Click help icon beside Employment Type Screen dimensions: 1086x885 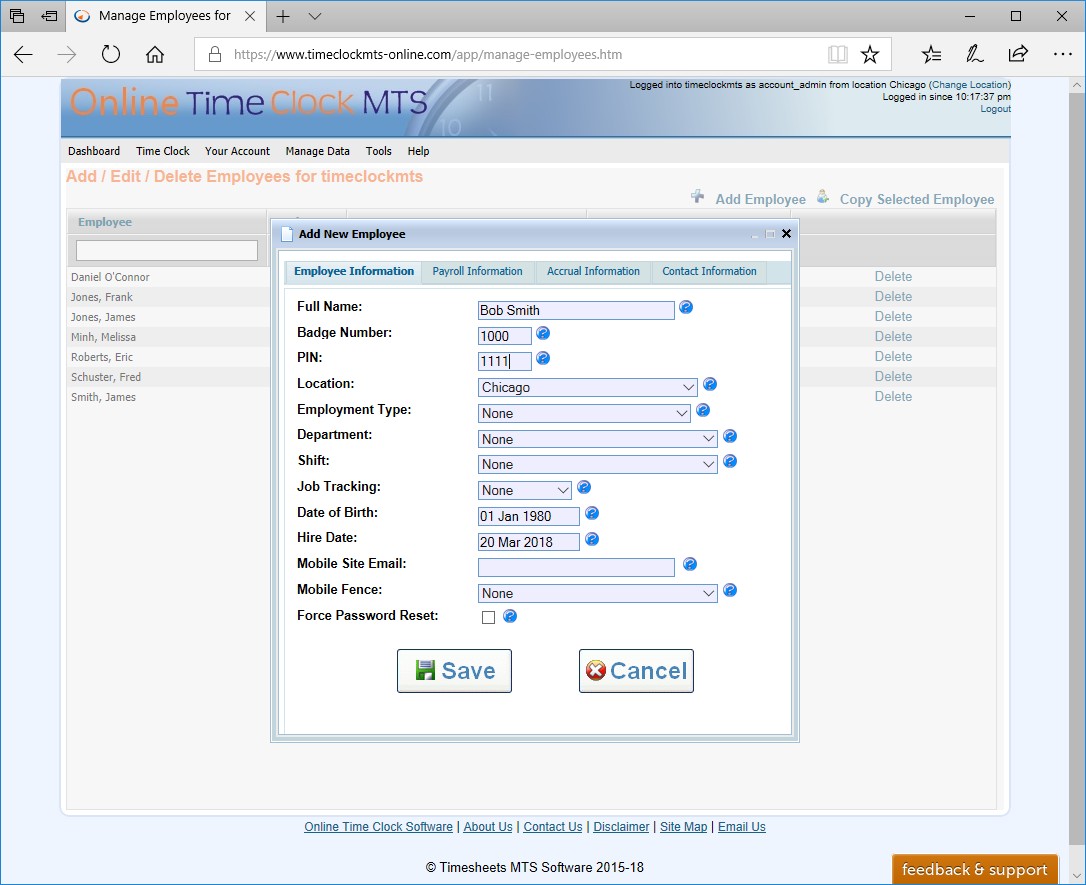pyautogui.click(x=703, y=410)
